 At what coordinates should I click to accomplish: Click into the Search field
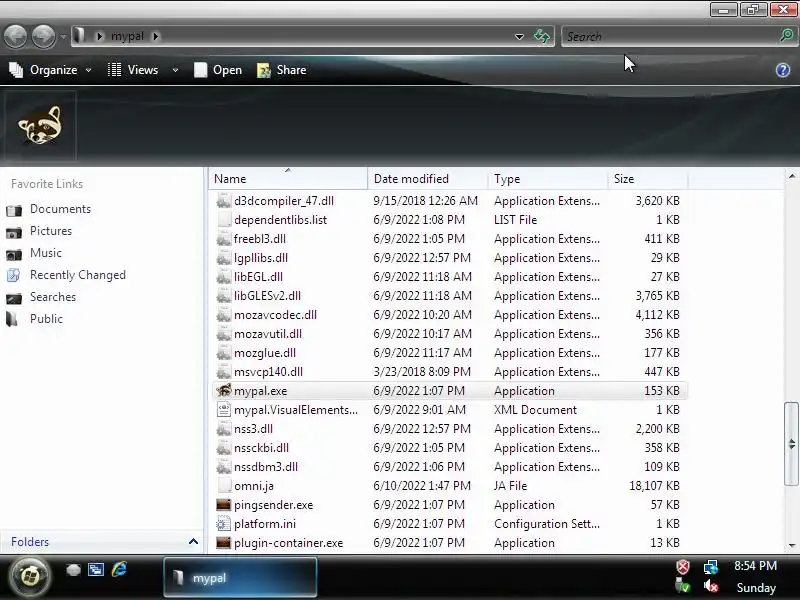tap(669, 37)
